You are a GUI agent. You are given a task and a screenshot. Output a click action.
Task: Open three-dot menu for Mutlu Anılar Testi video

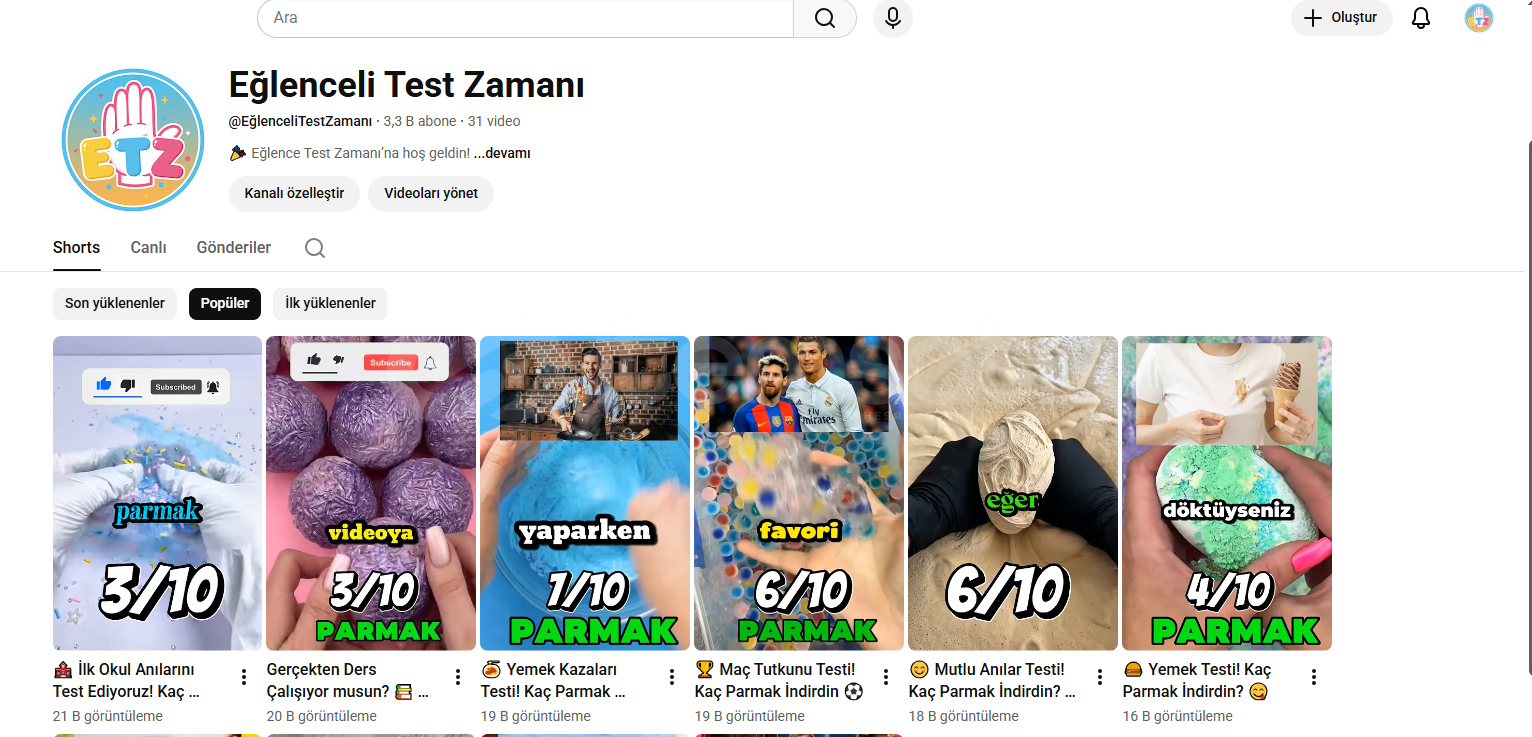(x=1100, y=677)
